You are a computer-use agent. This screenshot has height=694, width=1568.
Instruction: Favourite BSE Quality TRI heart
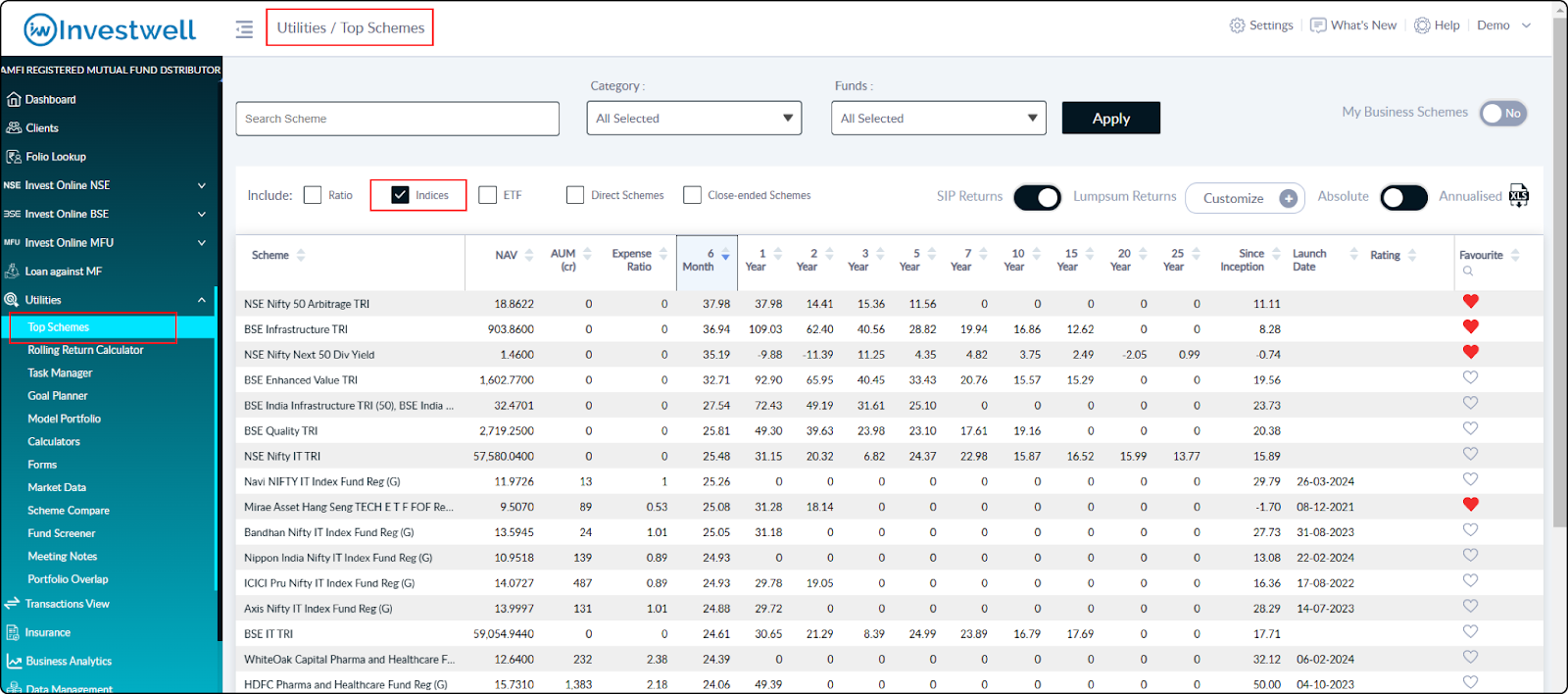[x=1470, y=429]
